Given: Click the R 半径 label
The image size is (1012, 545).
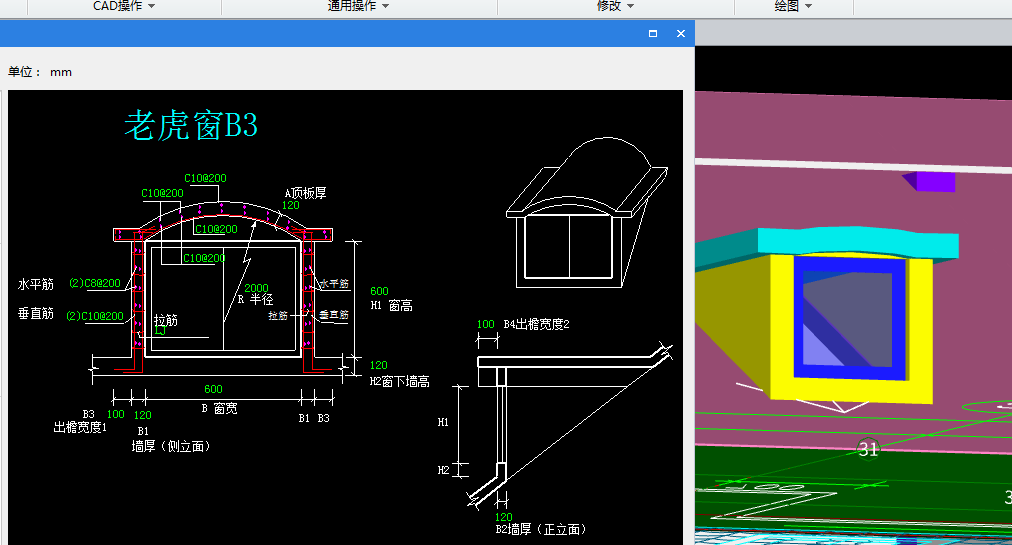Looking at the screenshot, I should (x=256, y=300).
